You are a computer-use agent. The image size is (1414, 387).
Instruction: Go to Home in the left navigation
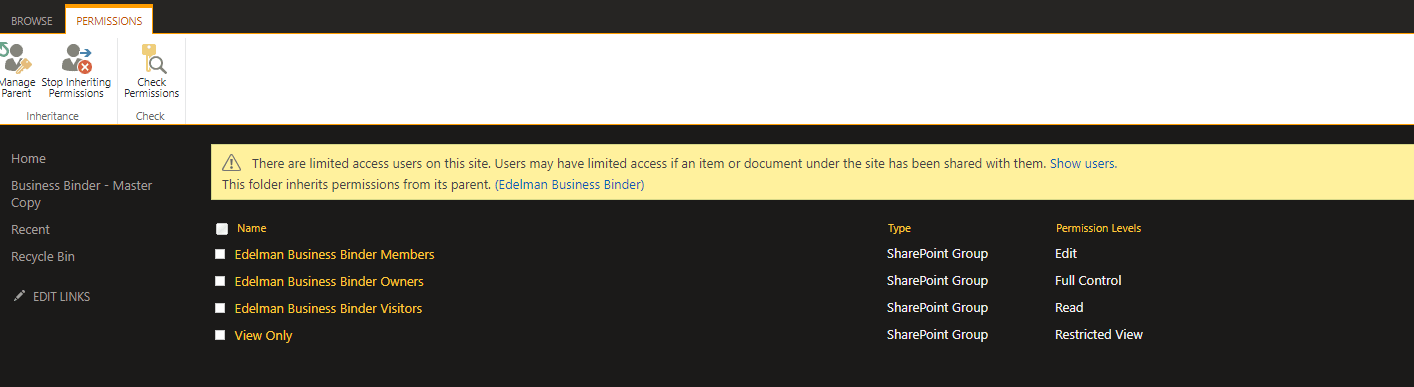[x=28, y=159]
